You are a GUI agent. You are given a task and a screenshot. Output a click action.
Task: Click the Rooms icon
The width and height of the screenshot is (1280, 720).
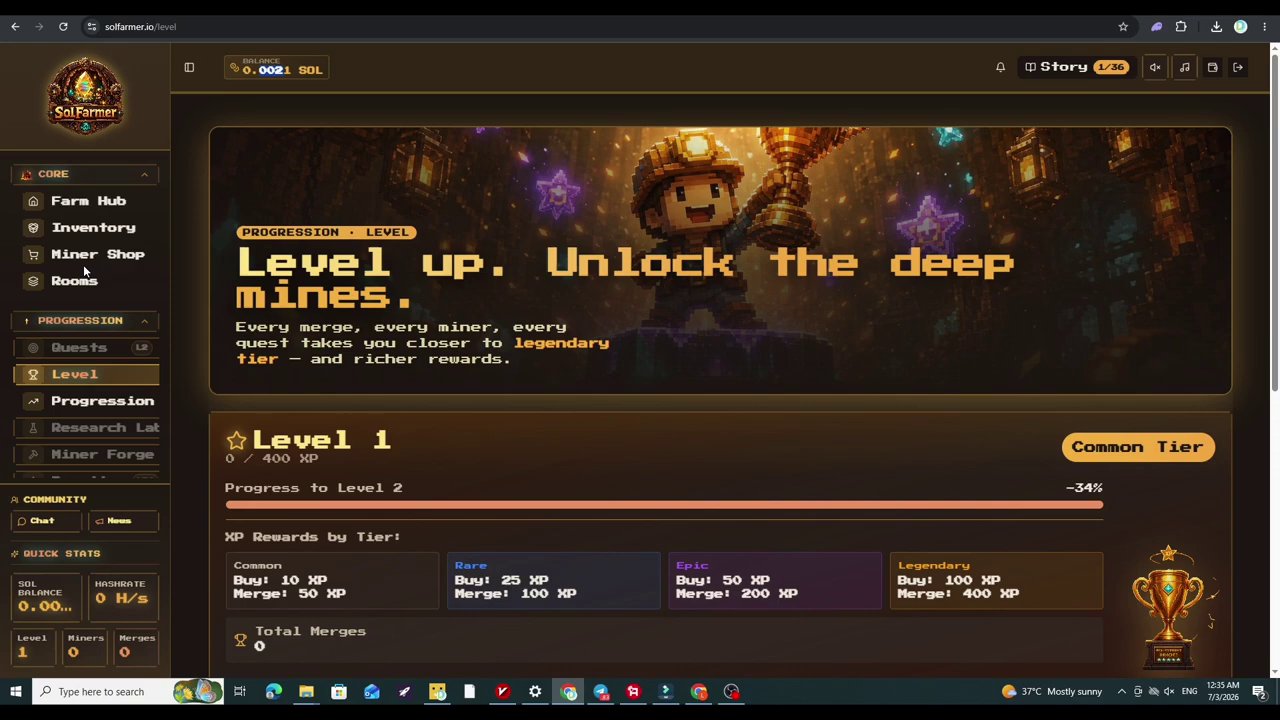33,281
